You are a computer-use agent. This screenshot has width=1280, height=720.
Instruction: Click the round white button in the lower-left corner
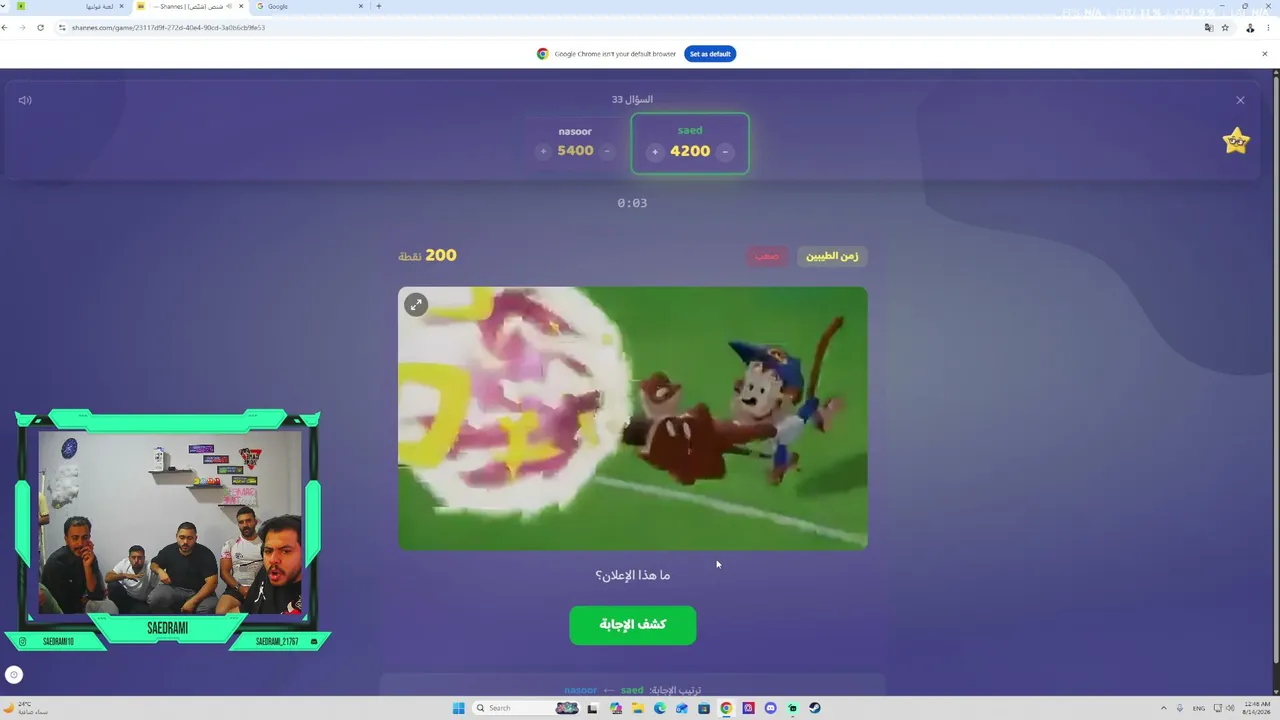[14, 675]
